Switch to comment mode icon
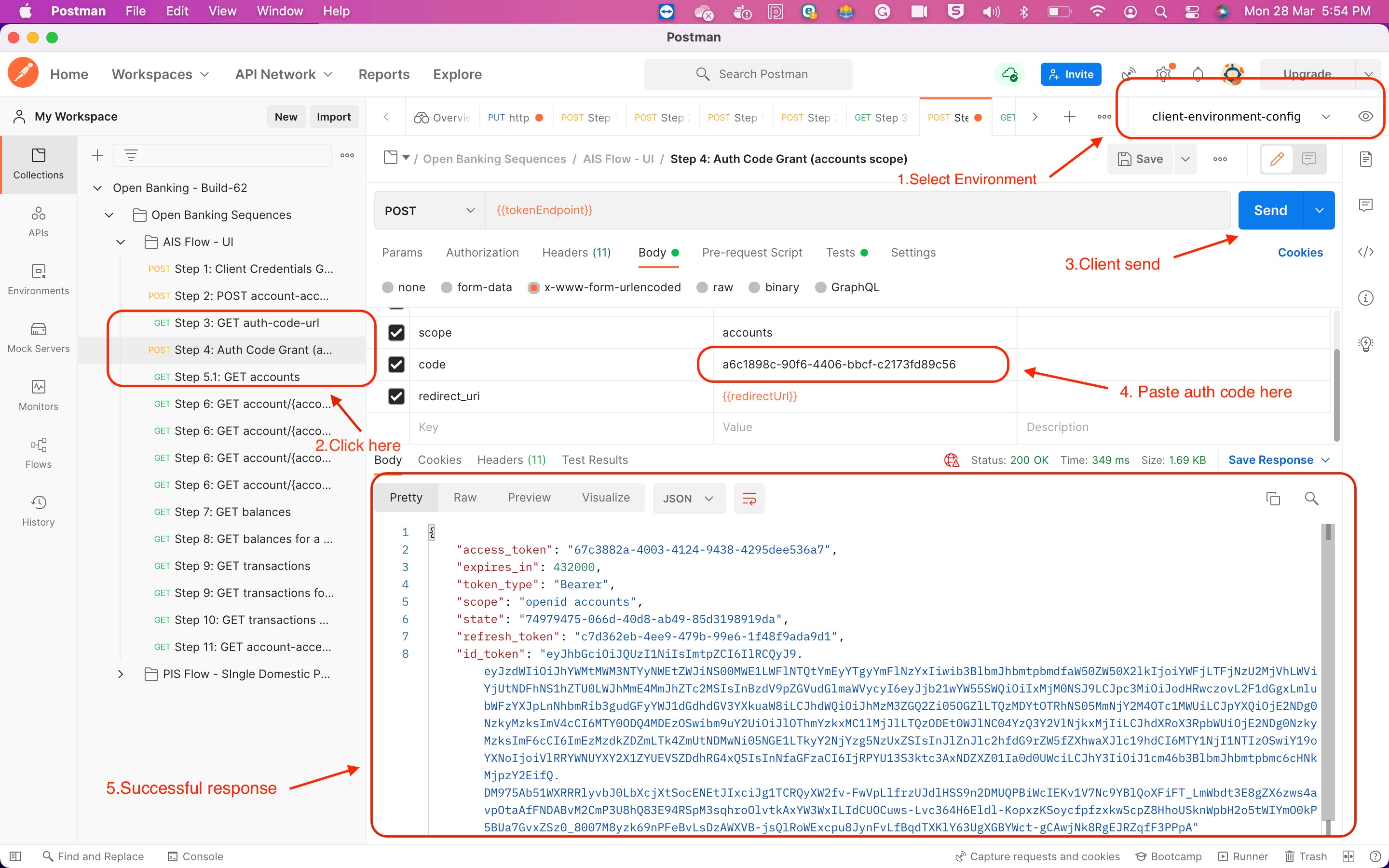The height and width of the screenshot is (868, 1389). (1309, 159)
